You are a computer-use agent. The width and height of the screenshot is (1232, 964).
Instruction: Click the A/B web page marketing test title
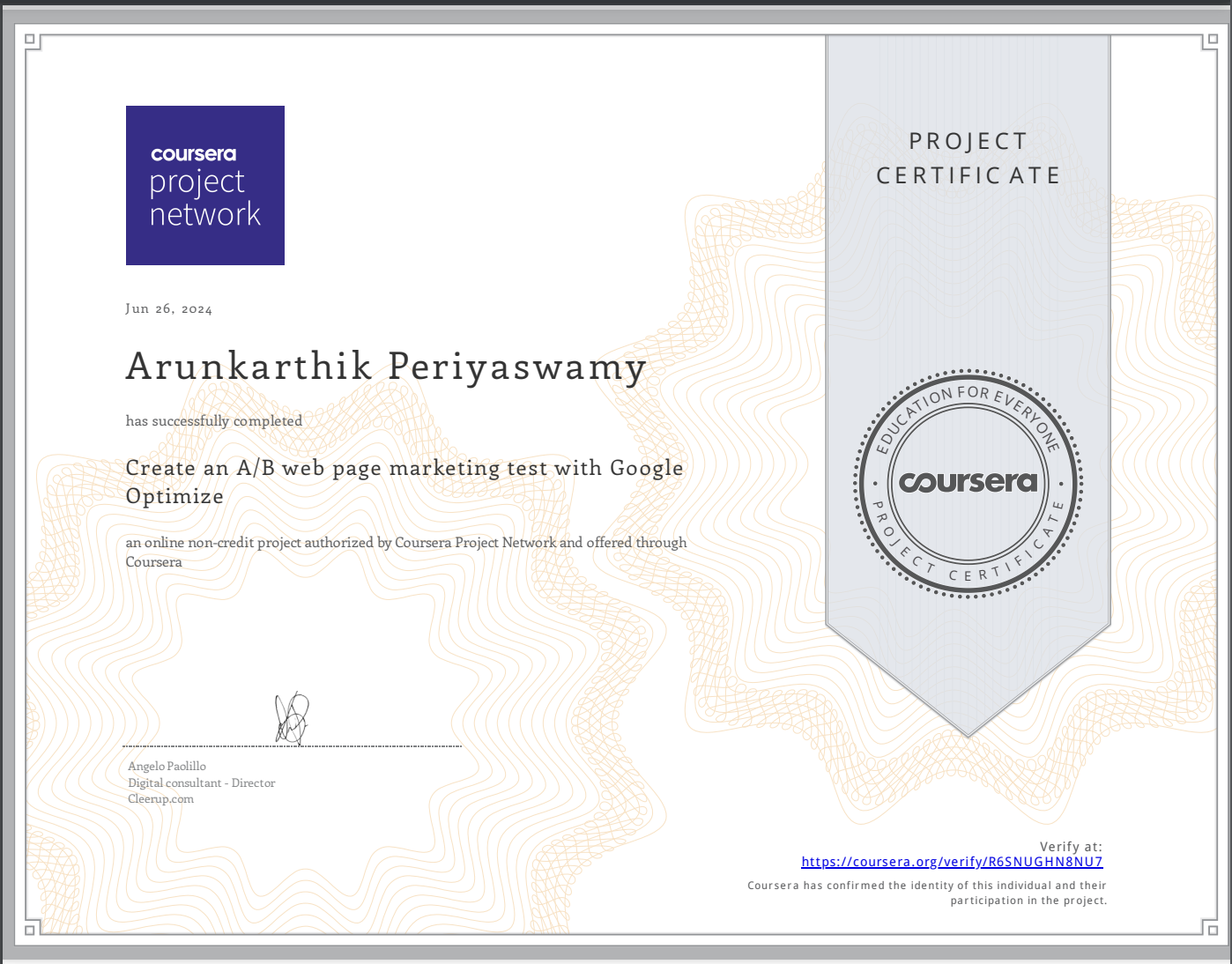(x=404, y=481)
